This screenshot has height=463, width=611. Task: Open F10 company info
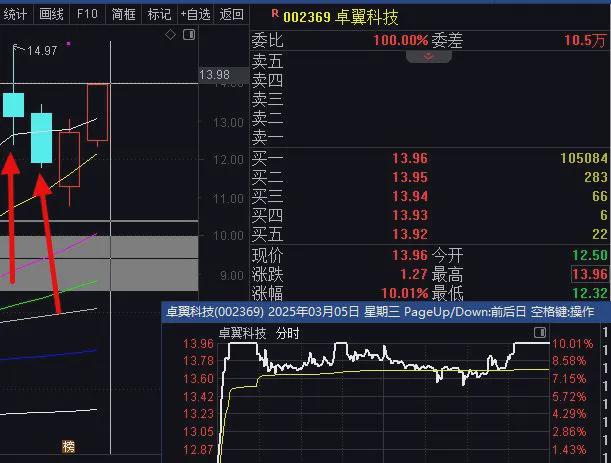click(87, 15)
